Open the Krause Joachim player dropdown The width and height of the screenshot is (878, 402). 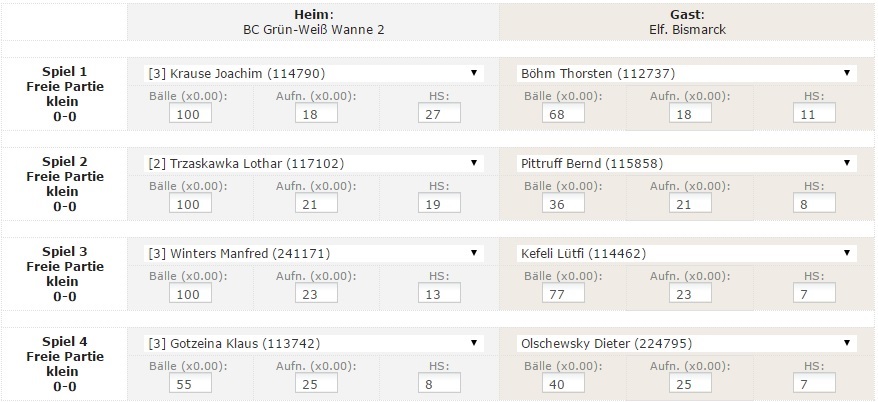[x=312, y=73]
